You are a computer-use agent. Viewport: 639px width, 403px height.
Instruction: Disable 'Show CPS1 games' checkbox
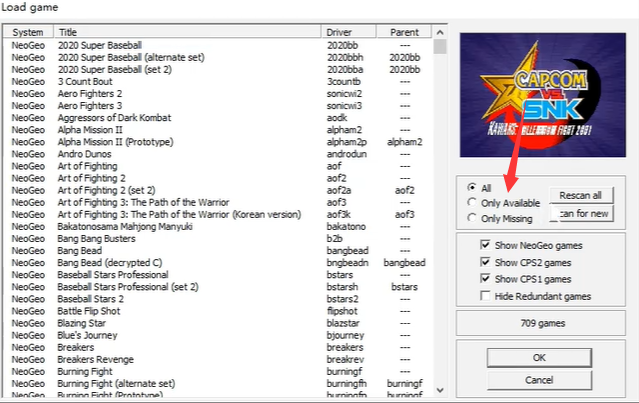tap(486, 279)
